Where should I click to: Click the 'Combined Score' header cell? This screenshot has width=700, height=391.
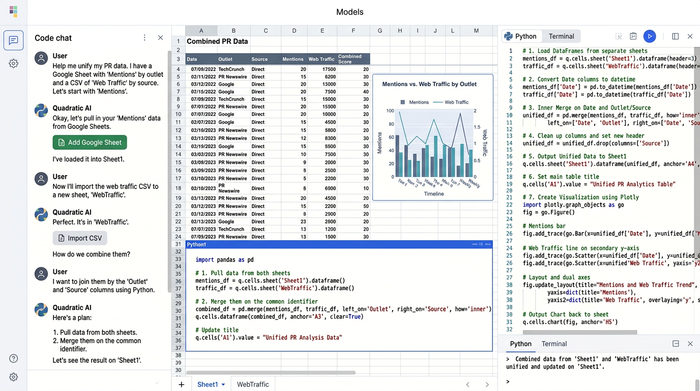tap(353, 59)
